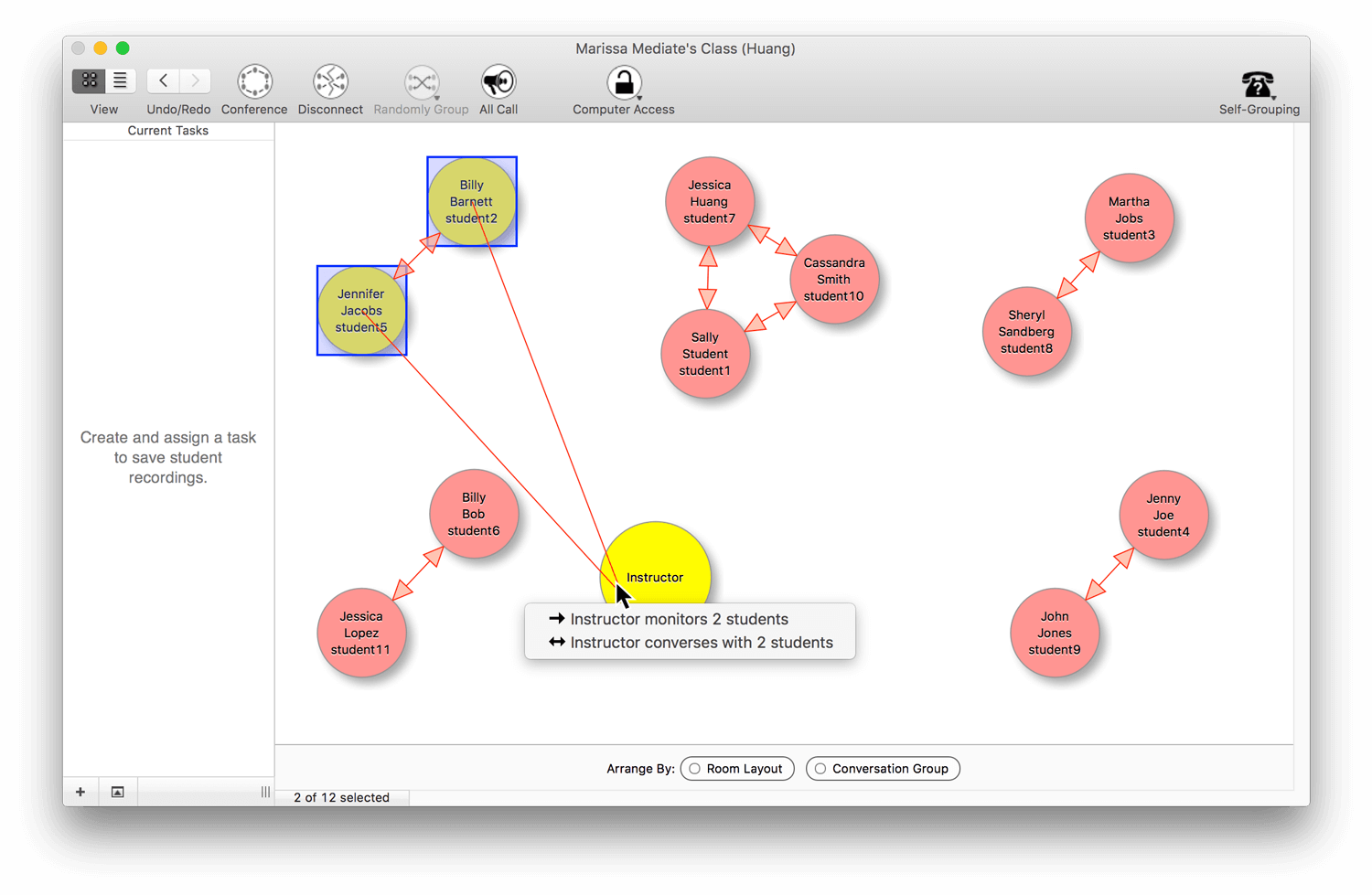Viewport: 1372px width, 895px height.
Task: Click the sidebar resize handle
Action: 265,792
